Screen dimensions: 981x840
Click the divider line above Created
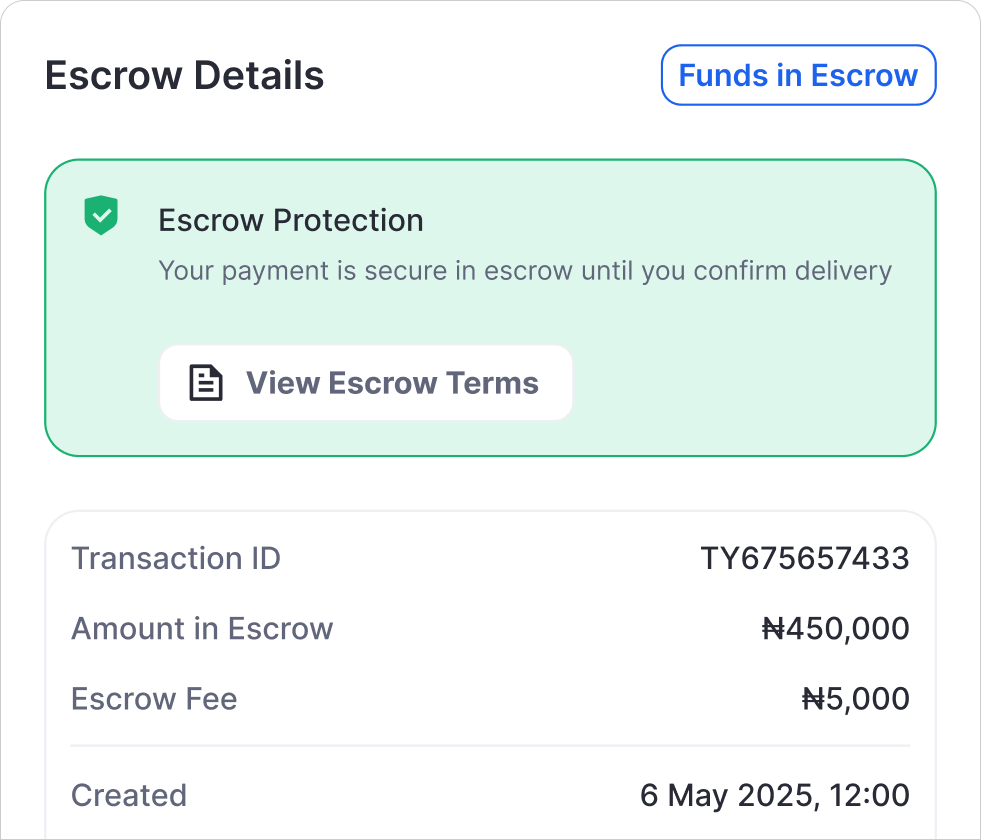[490, 746]
